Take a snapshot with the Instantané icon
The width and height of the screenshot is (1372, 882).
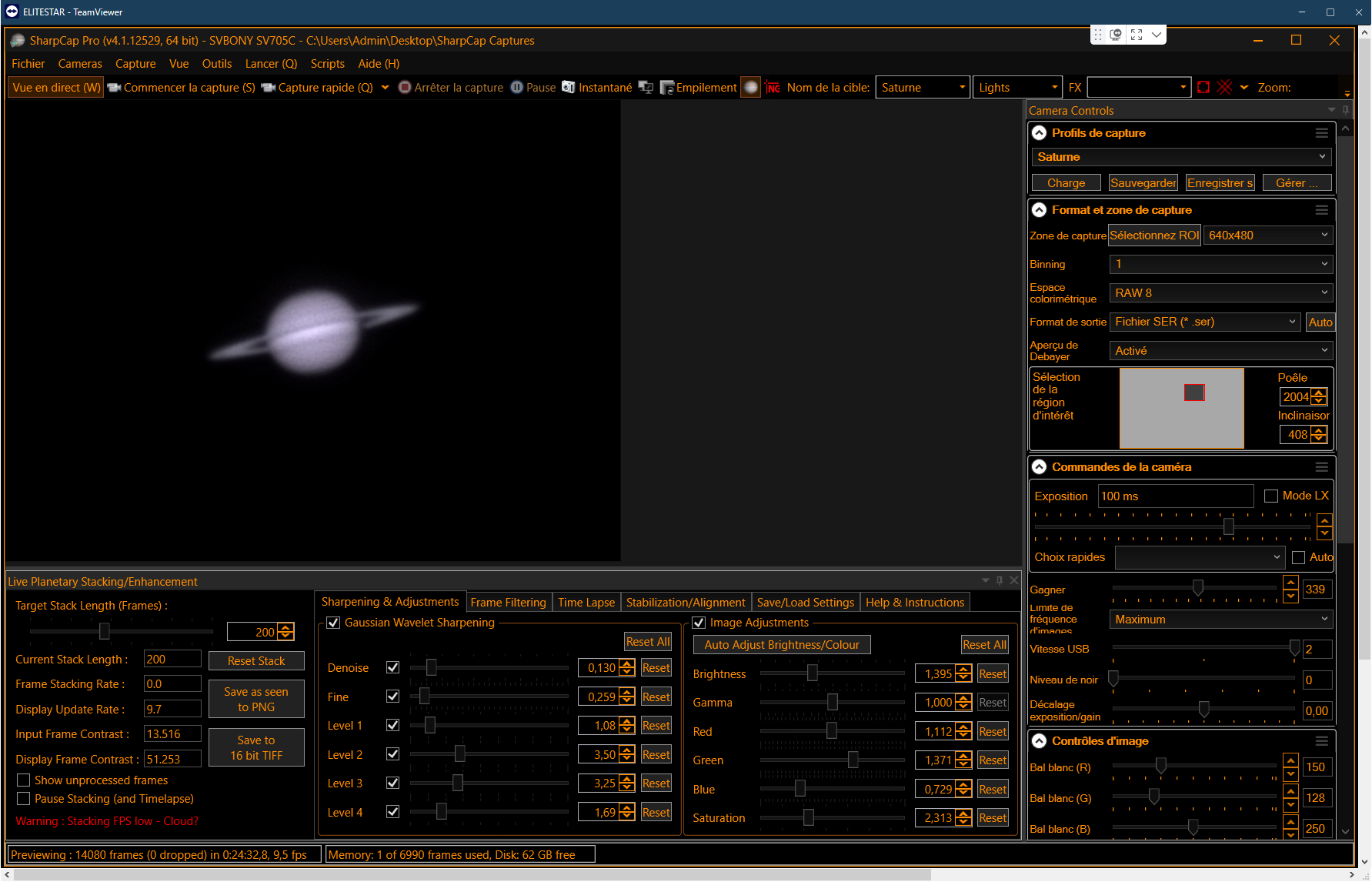[x=569, y=88]
